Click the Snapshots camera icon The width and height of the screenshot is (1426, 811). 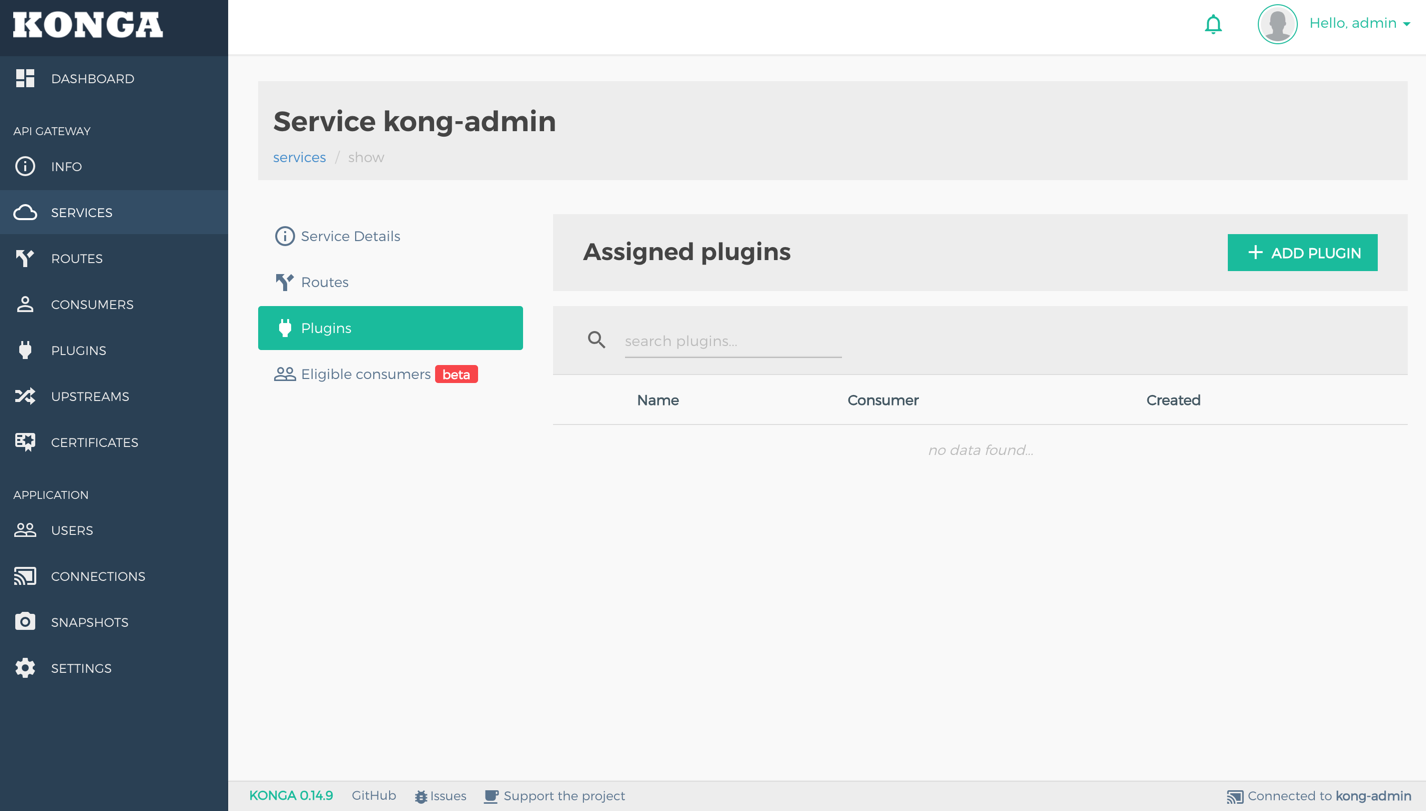[x=25, y=622]
